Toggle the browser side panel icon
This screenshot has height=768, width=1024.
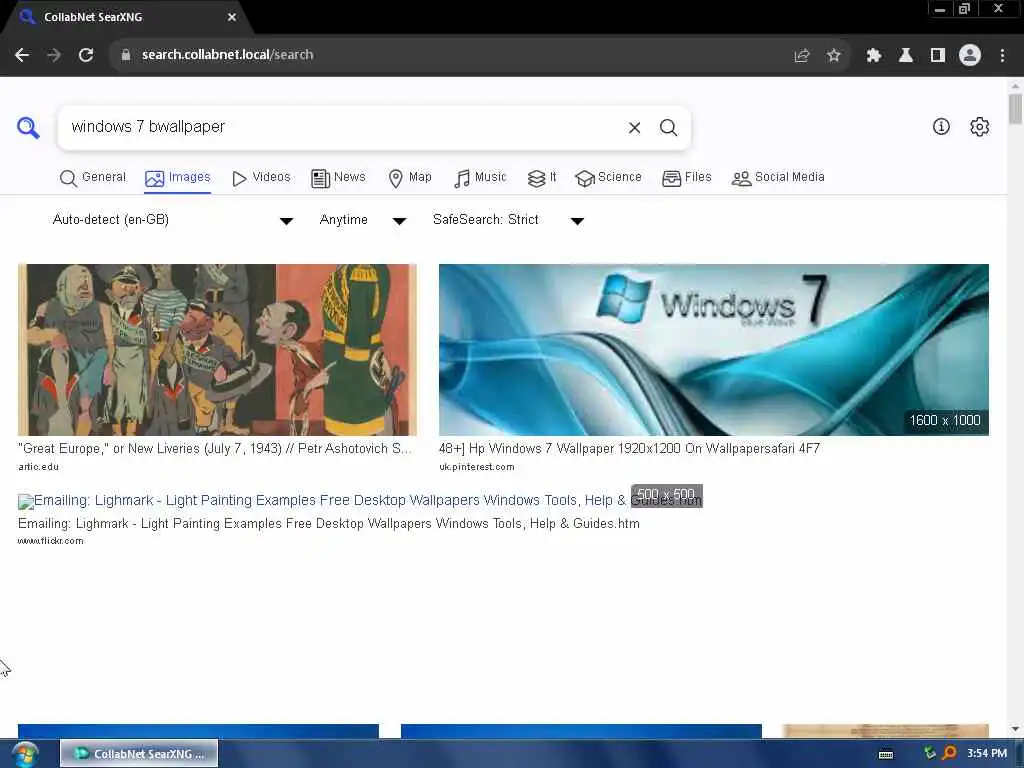click(938, 56)
